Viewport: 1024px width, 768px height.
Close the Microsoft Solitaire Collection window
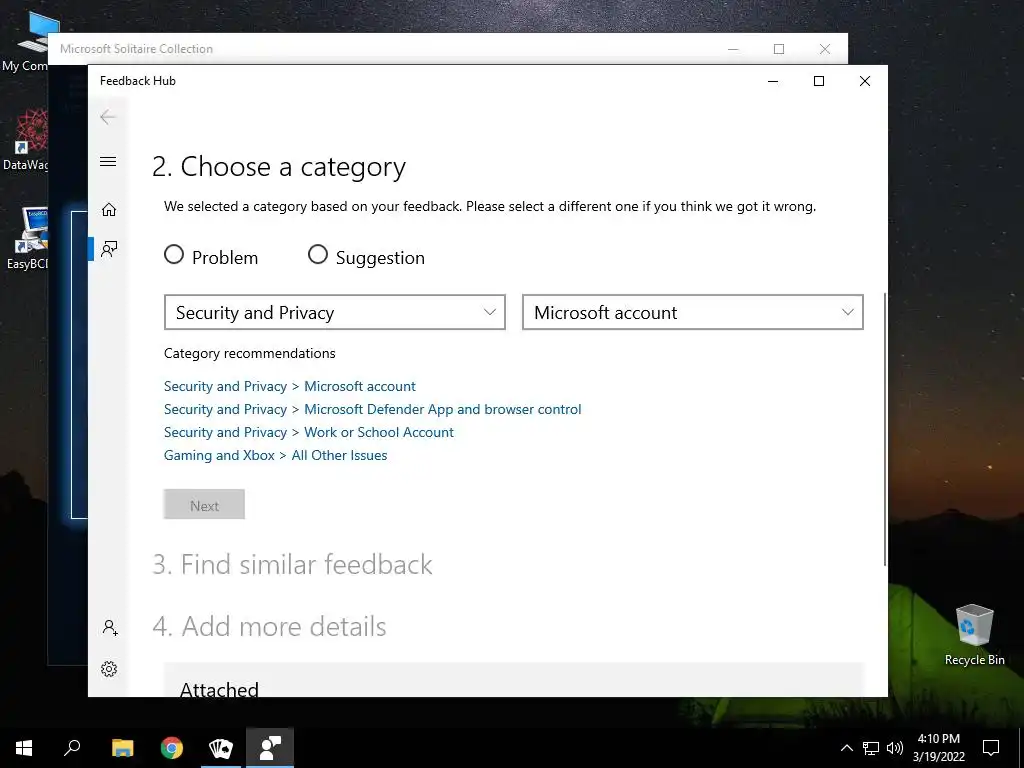click(x=825, y=49)
